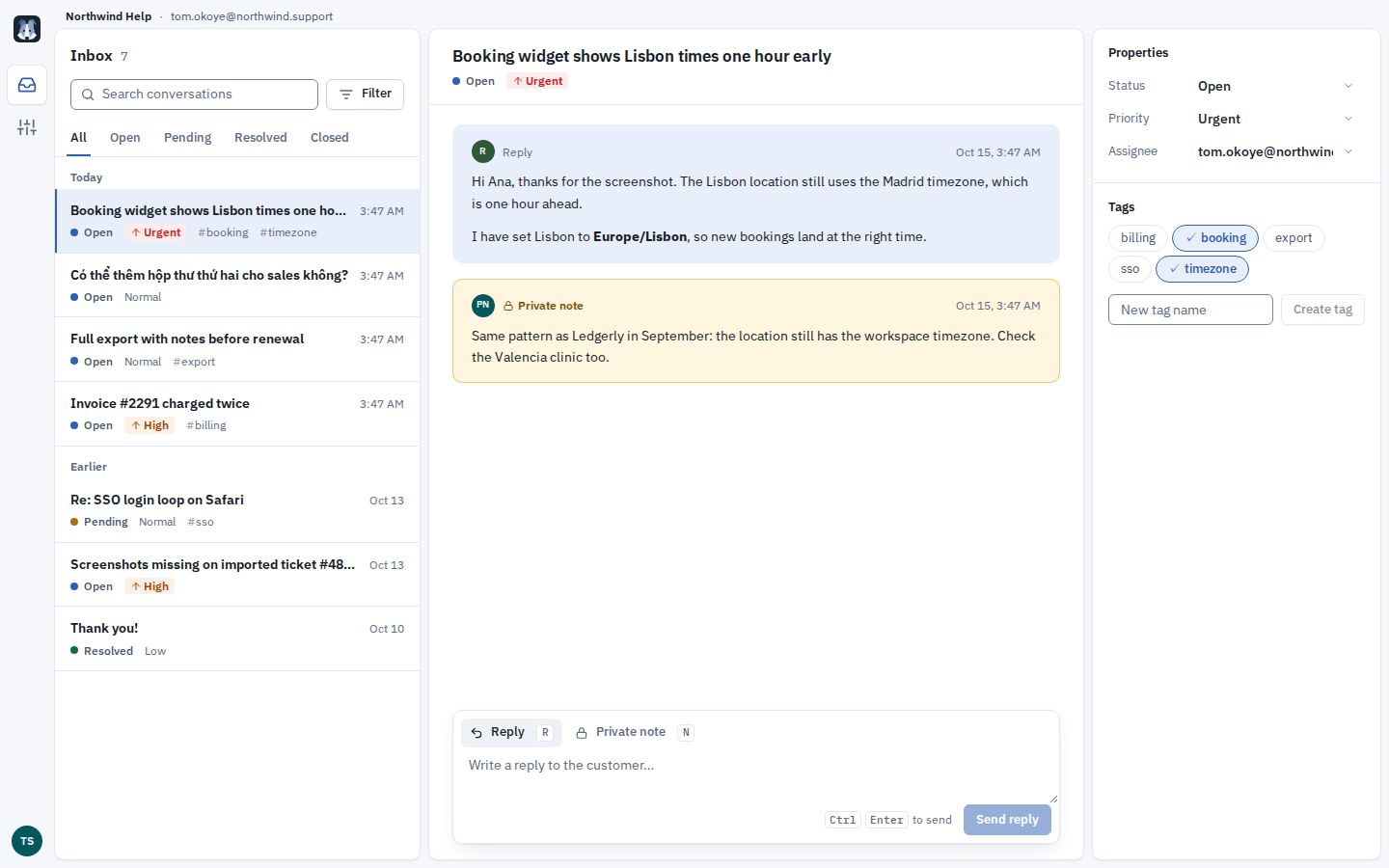
Task: Switch to the Resolved tab
Action: (260, 138)
